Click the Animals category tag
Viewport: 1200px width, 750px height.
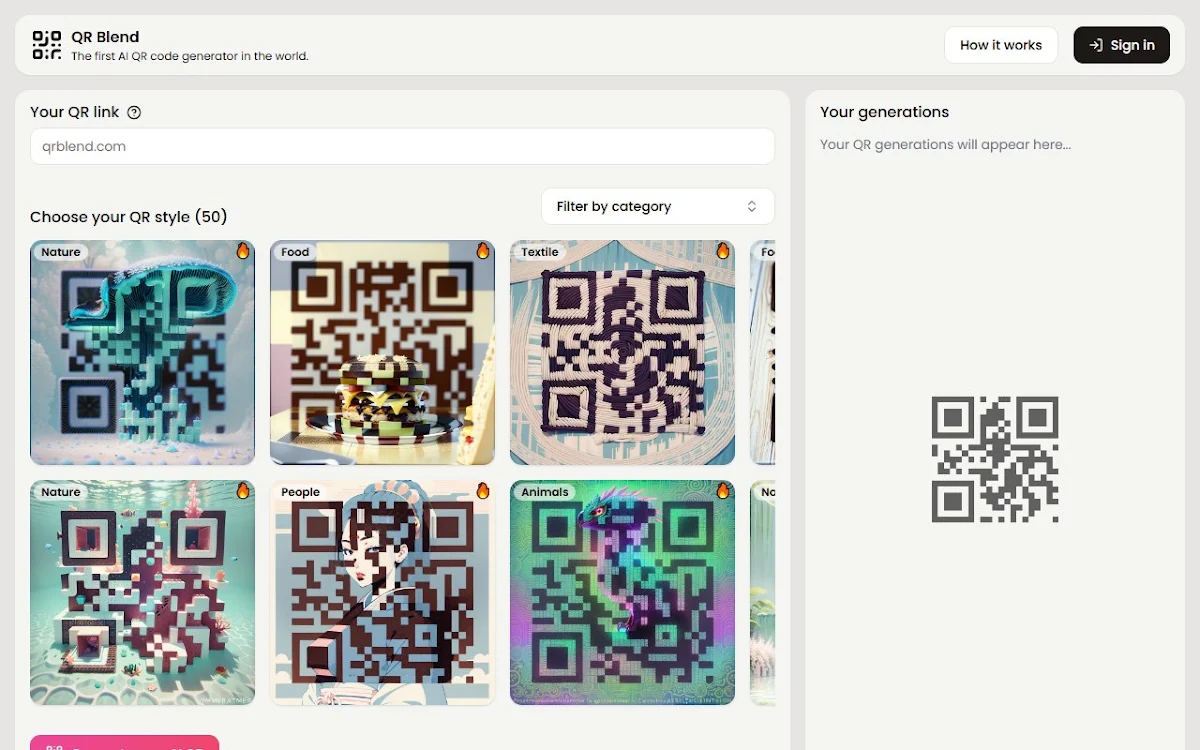point(545,492)
